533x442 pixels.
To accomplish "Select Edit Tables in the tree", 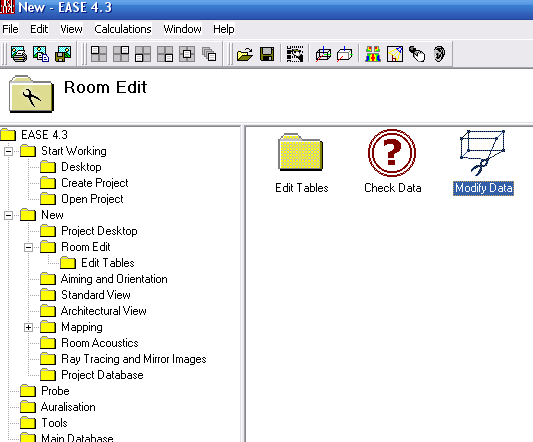I will tap(108, 263).
